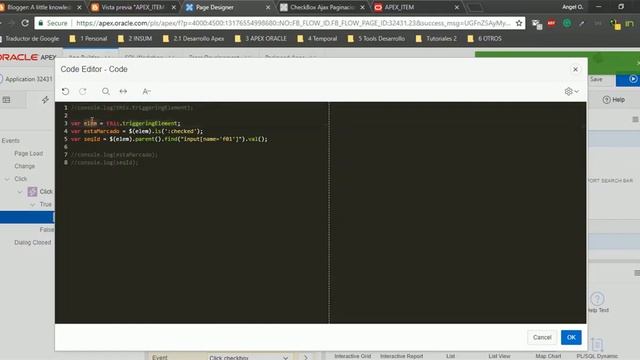Open Find search in Code Editor
Screen dimensions: 640x360
pyautogui.click(x=106, y=91)
